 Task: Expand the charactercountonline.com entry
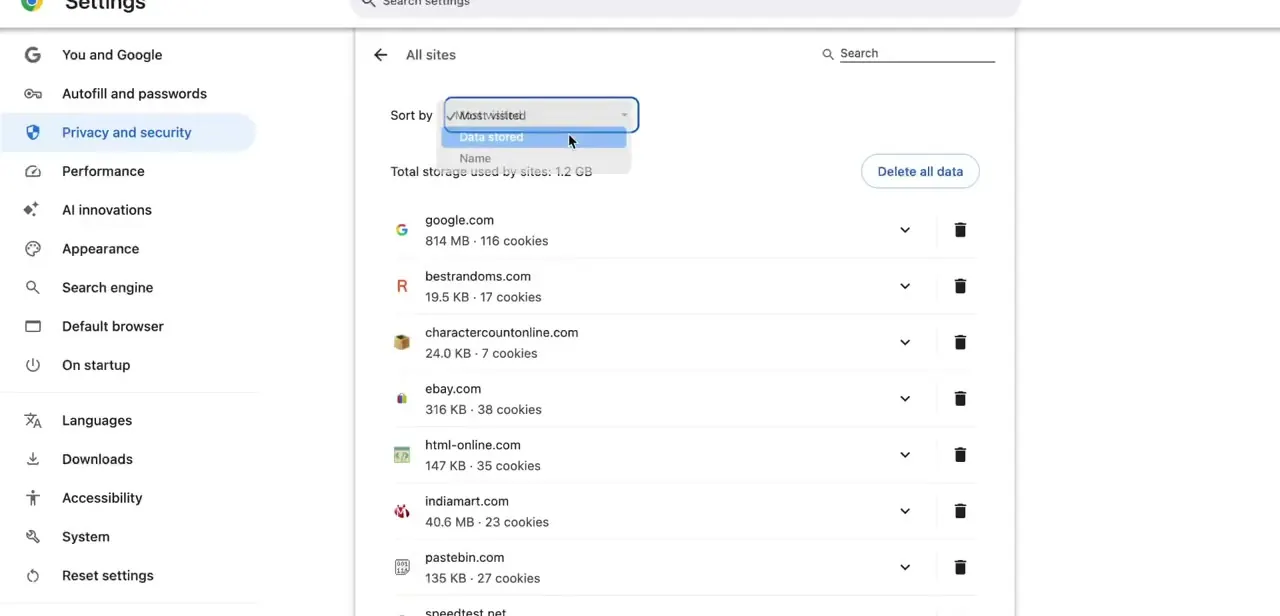pos(905,342)
